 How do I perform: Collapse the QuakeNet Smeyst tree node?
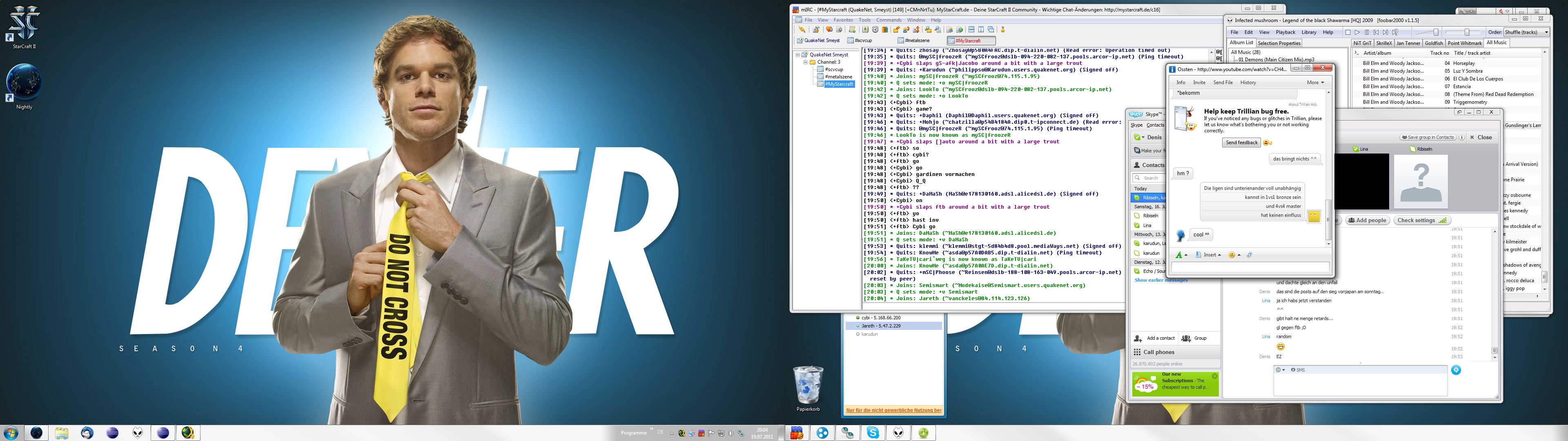tap(797, 55)
